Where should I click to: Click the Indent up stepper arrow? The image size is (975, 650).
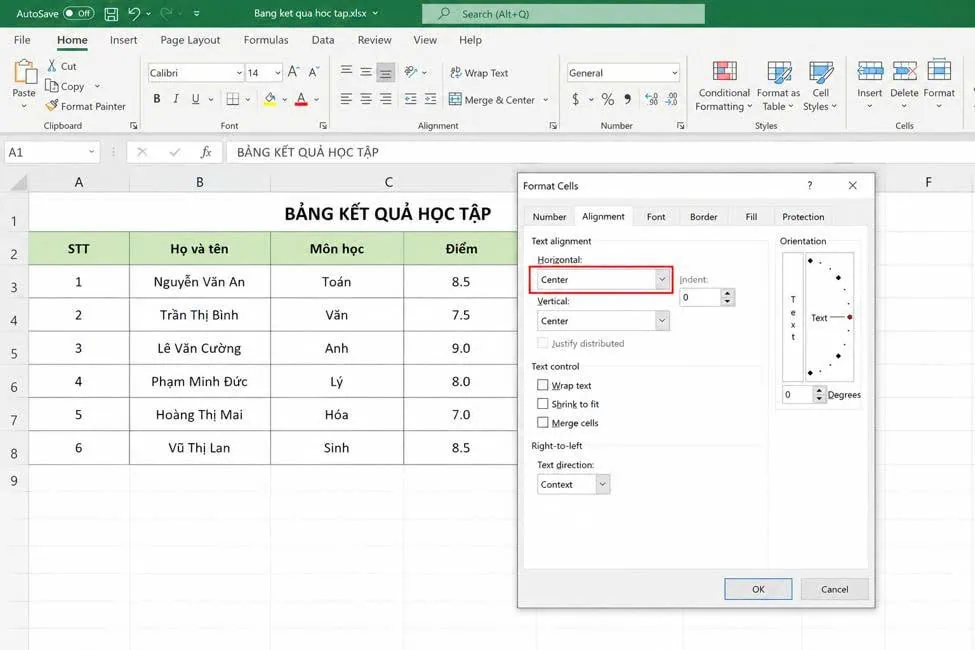[x=728, y=293]
